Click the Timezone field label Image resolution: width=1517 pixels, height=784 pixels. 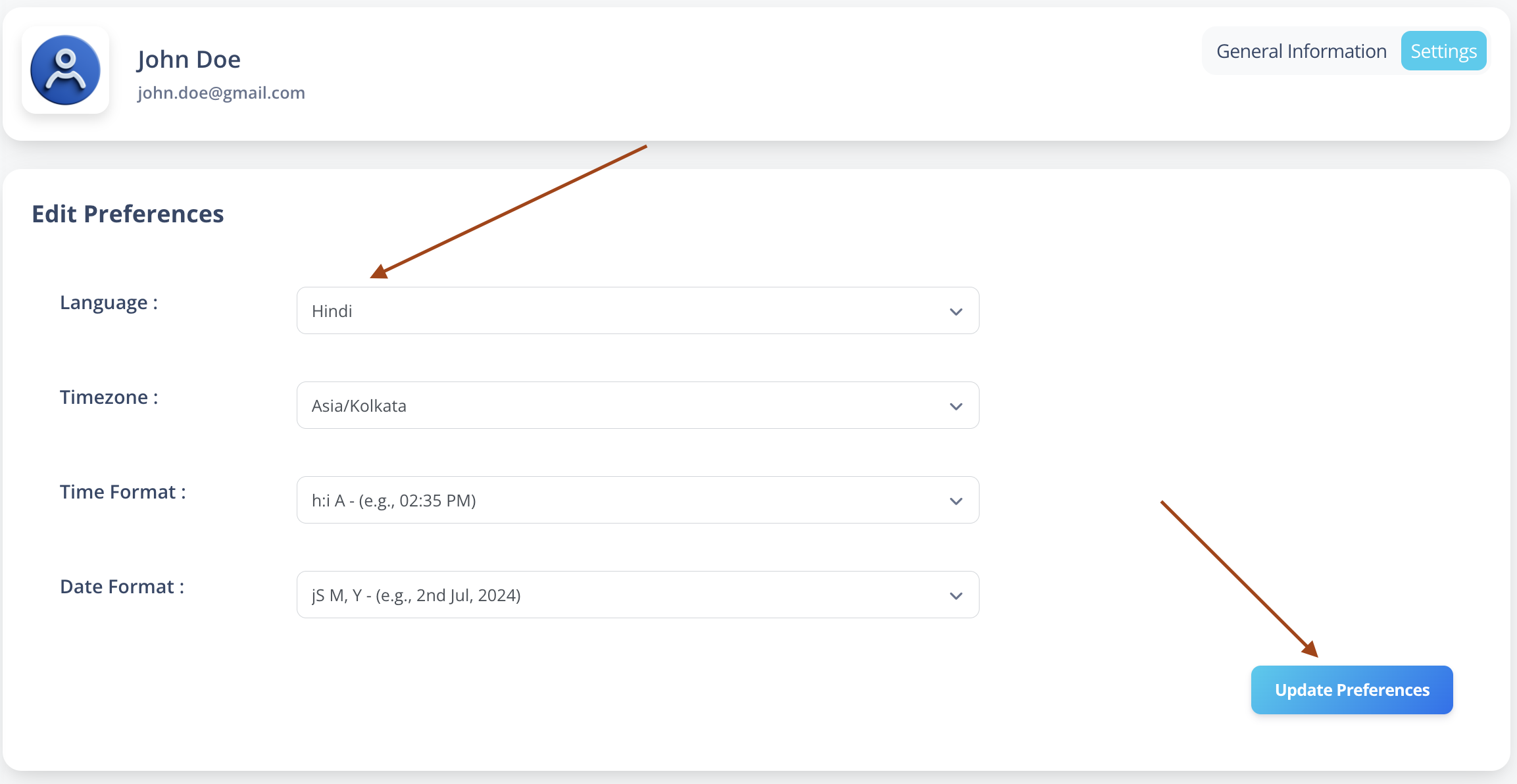(109, 397)
